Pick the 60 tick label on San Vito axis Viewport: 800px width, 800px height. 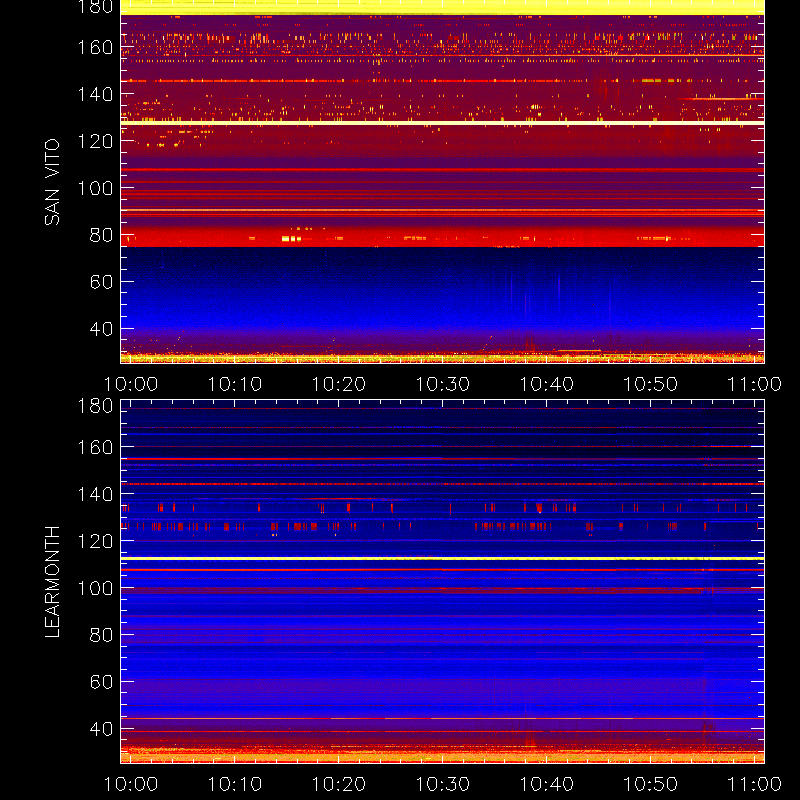pyautogui.click(x=101, y=282)
